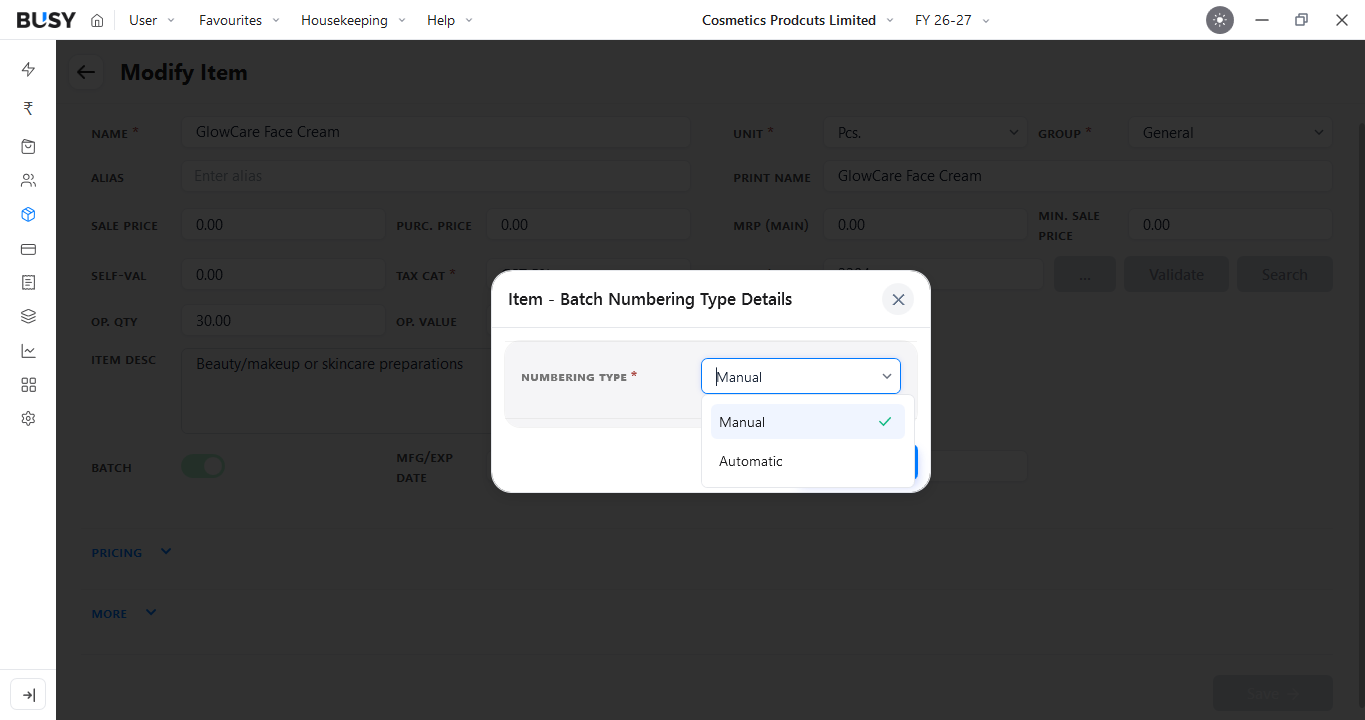
Task: Open the document/report sidebar icon
Action: click(x=28, y=283)
